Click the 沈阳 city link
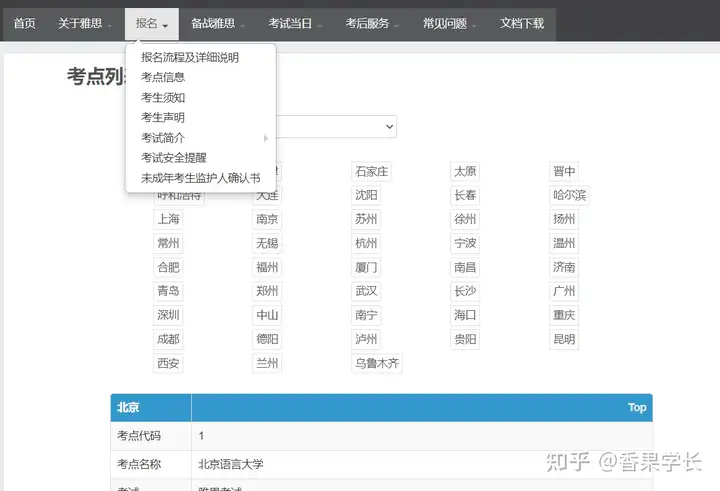 click(x=366, y=195)
